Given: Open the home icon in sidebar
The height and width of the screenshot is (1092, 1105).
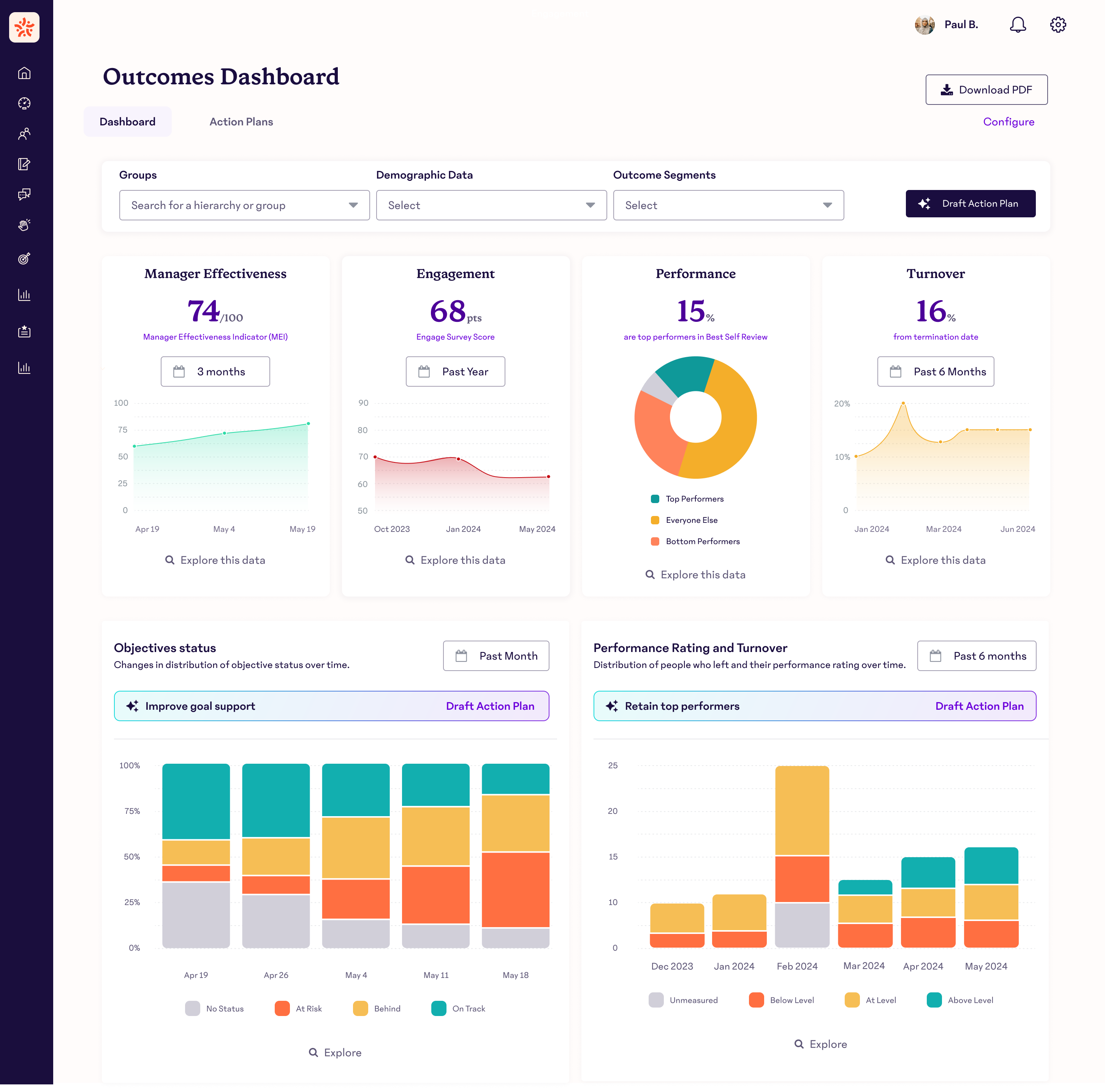Looking at the screenshot, I should [24, 73].
